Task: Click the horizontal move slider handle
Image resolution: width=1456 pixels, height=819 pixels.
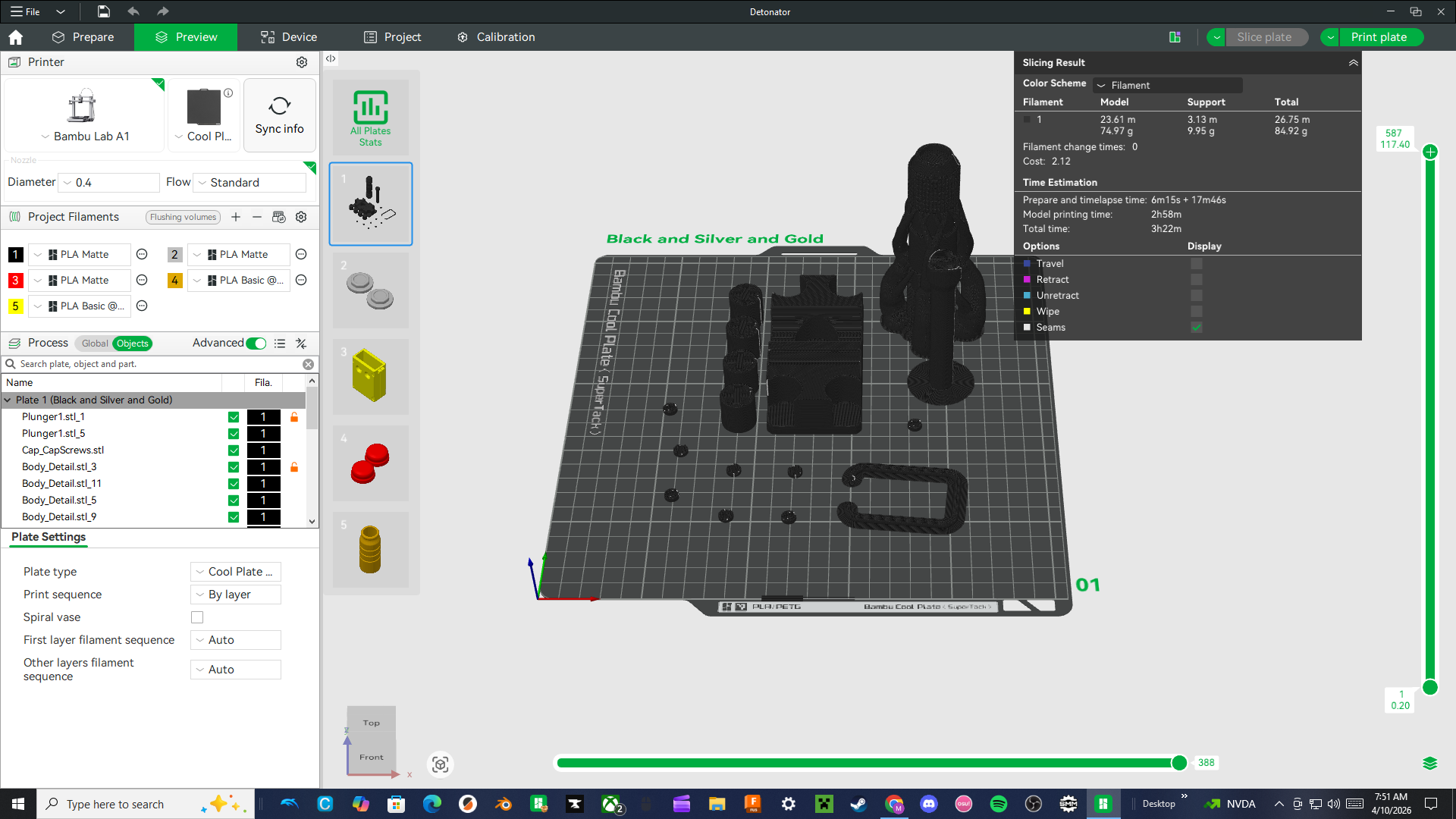Action: (1179, 763)
